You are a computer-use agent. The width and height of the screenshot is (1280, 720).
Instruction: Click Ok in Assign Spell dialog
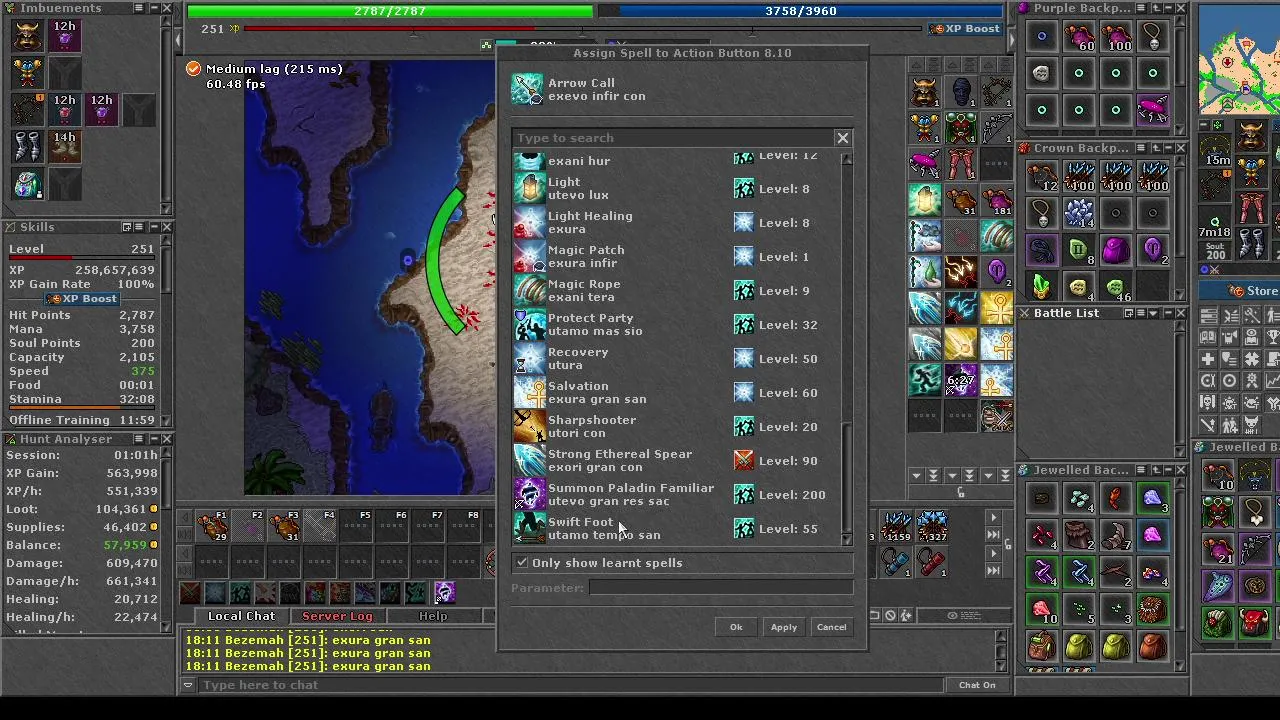736,627
